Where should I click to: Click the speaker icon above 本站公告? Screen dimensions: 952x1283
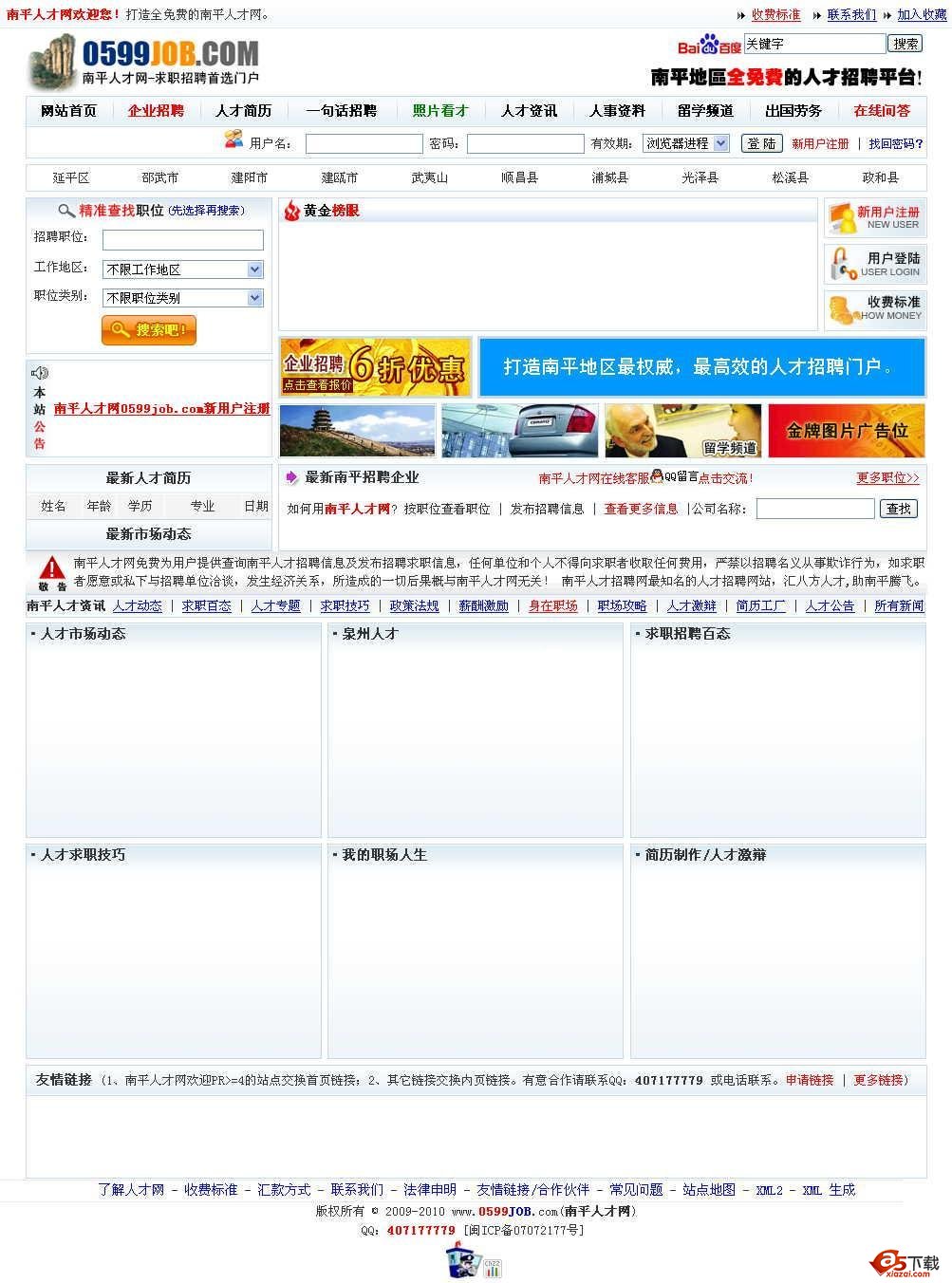[x=40, y=373]
